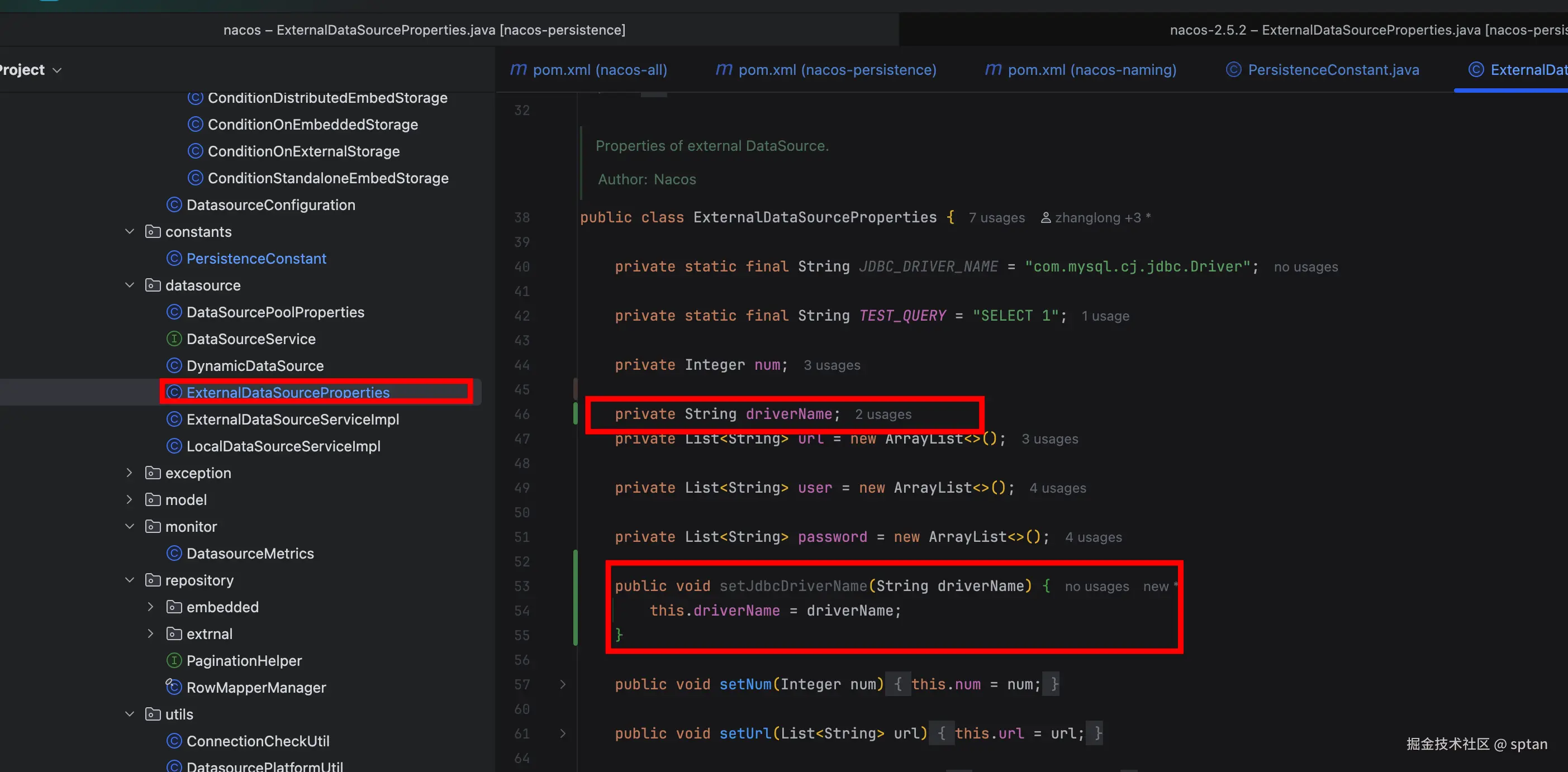Unfold the setUrl method at line 61
Image resolution: width=1568 pixels, height=772 pixels.
pos(562,733)
